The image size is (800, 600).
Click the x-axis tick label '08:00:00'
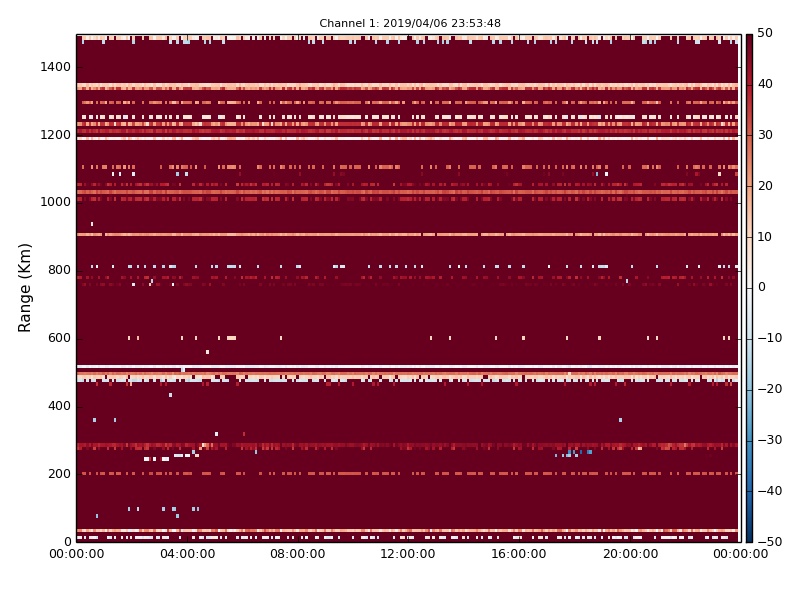[298, 554]
